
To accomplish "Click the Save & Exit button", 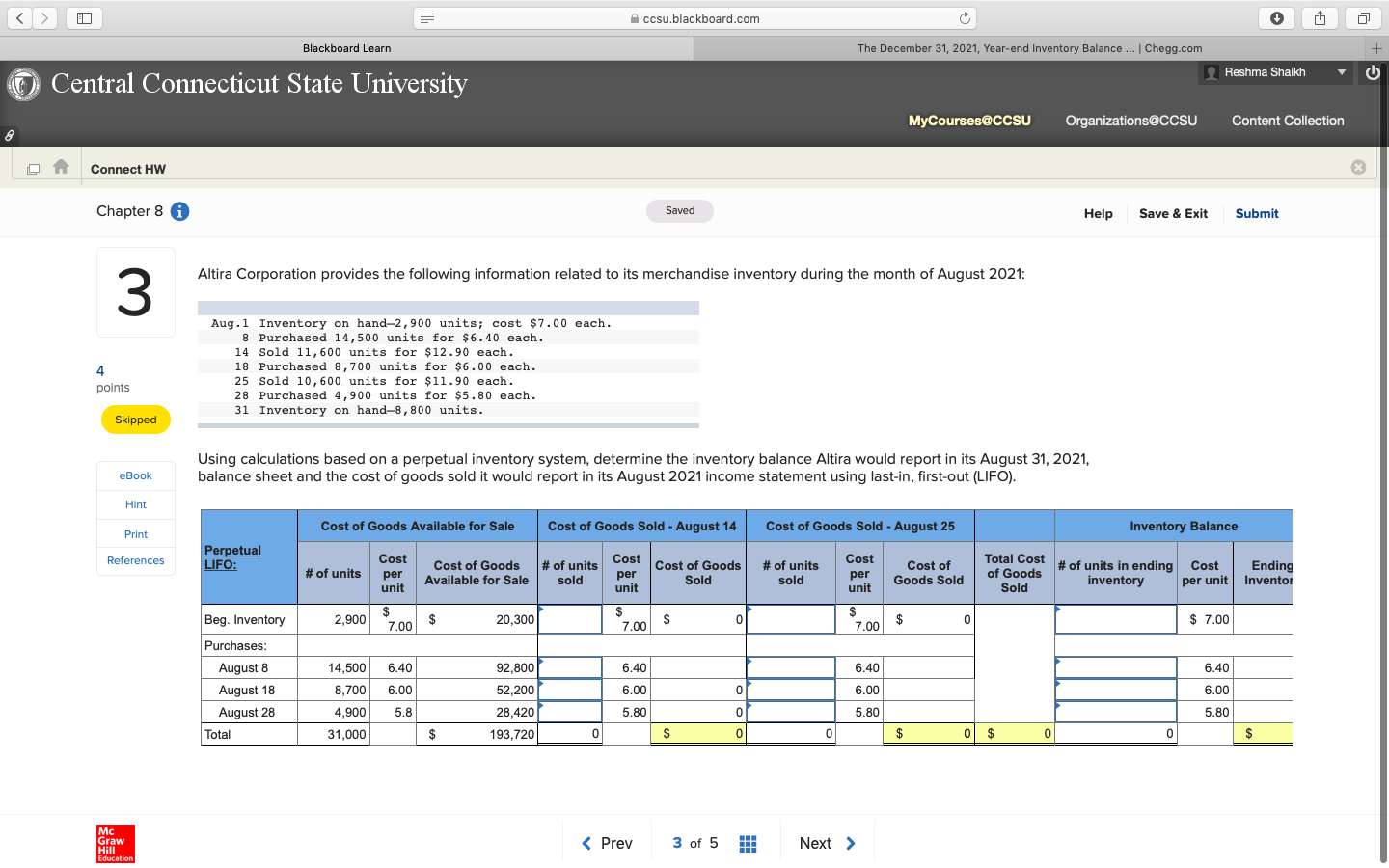I will pos(1173,213).
